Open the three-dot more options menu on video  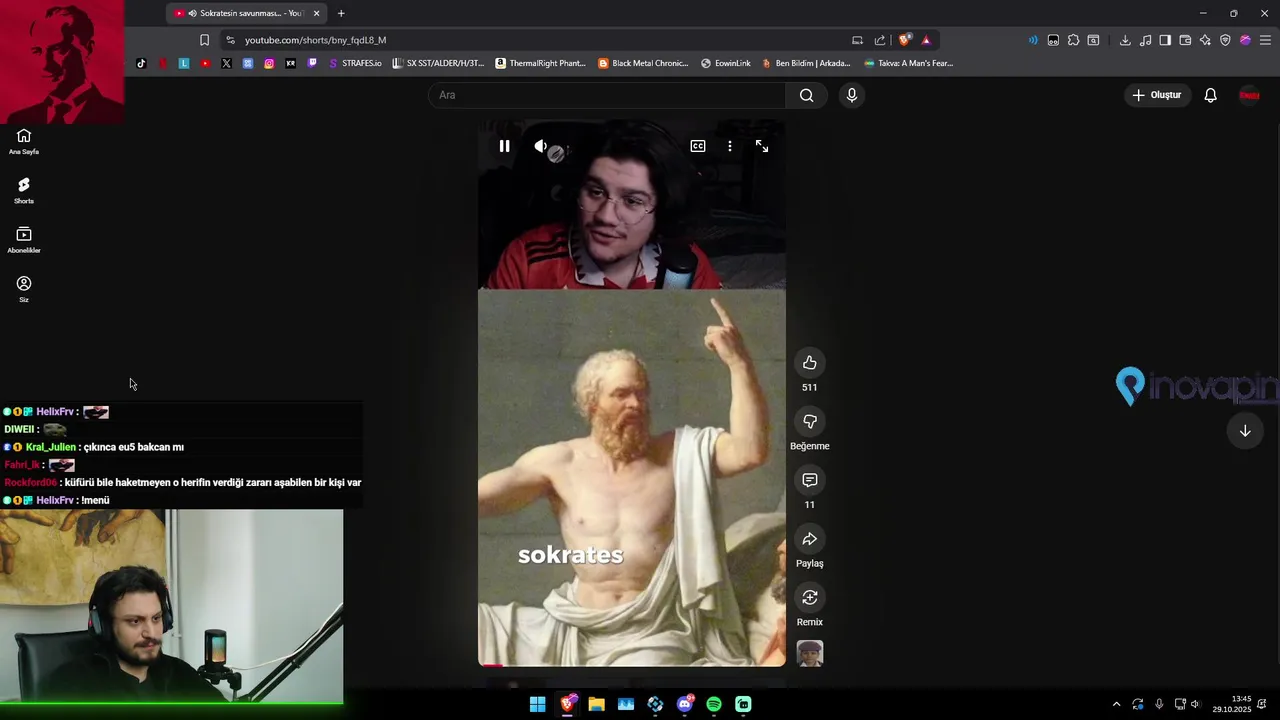[730, 146]
